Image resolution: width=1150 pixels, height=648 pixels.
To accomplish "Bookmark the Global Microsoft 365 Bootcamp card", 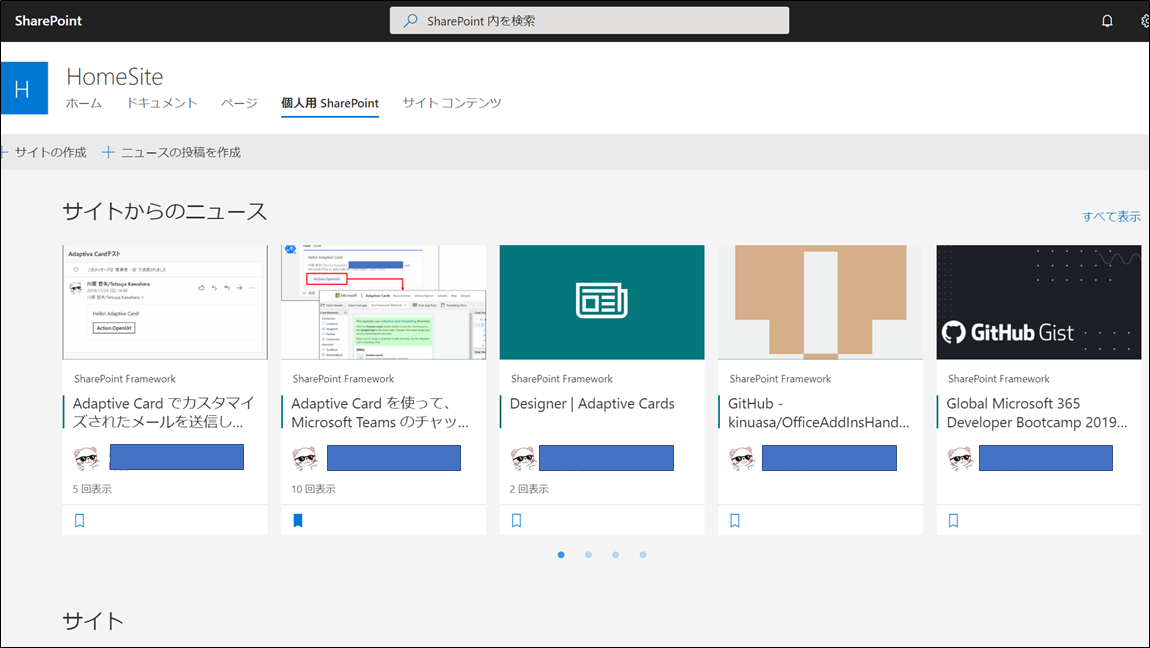I will 953,520.
